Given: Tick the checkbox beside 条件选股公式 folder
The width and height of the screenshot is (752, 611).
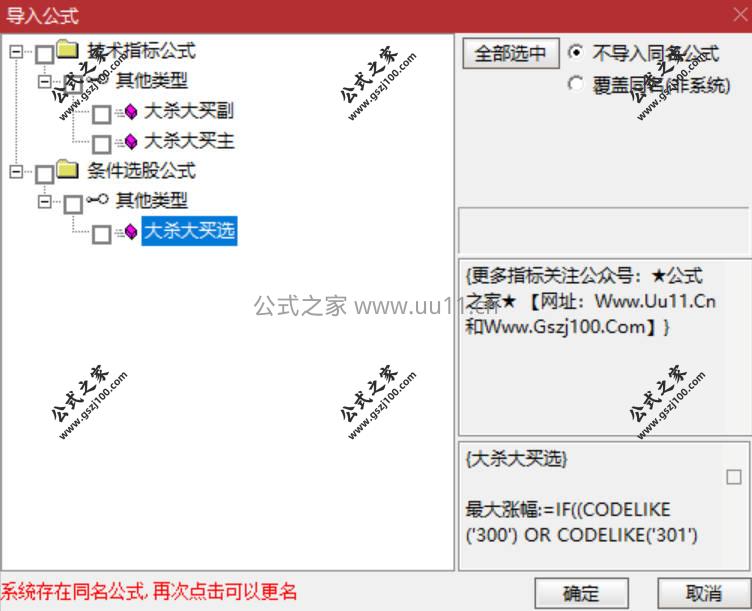Looking at the screenshot, I should (45, 174).
